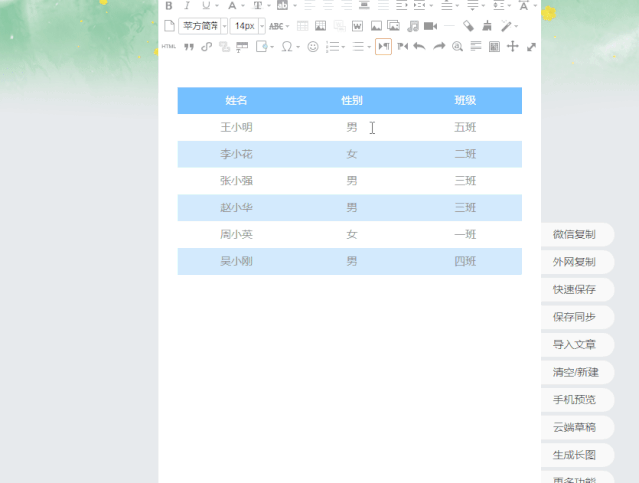Click the font color A icon
Screen dimensions: 639x483
232,6
